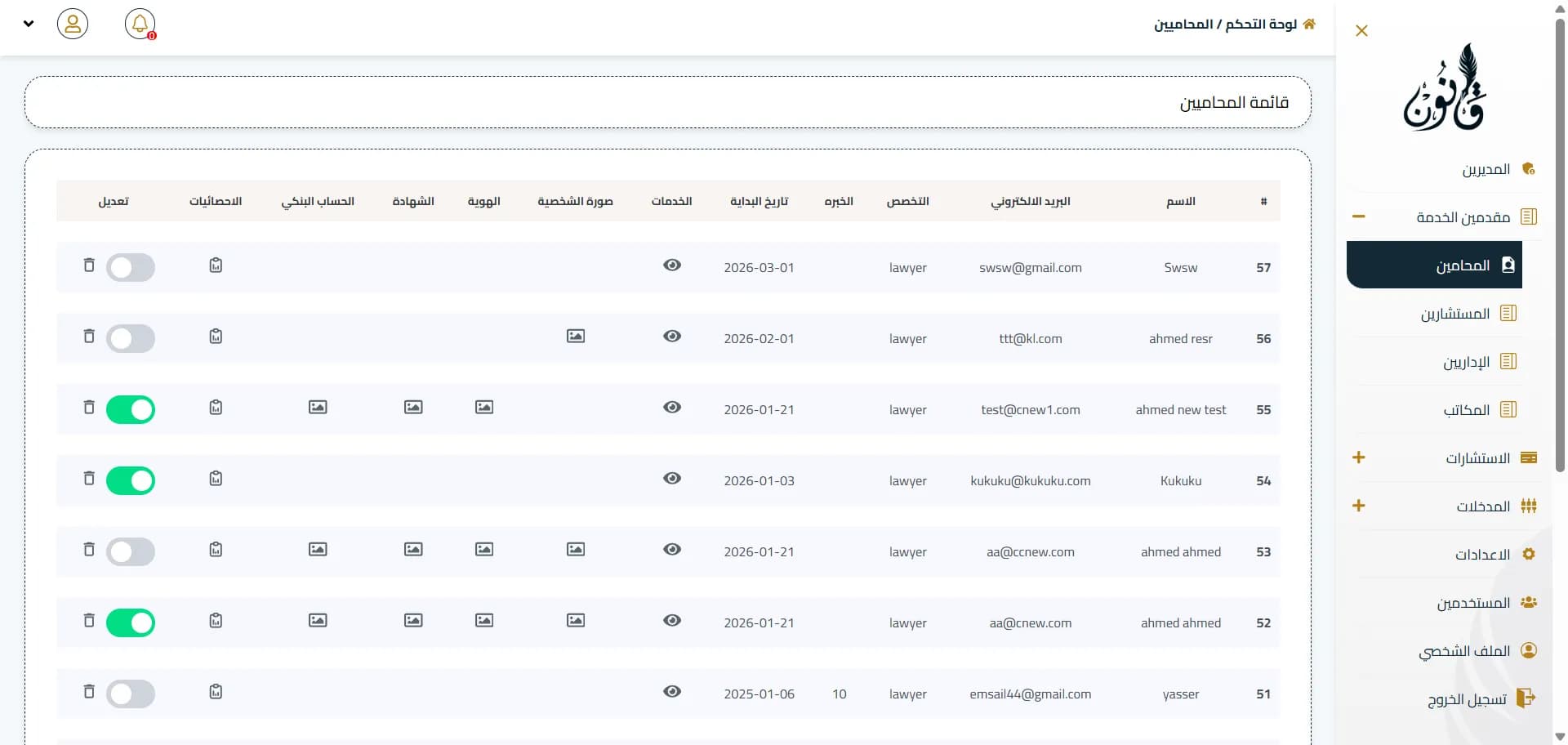View personal photo of ahmed resr
This screenshot has height=745, width=1568.
[x=576, y=336]
